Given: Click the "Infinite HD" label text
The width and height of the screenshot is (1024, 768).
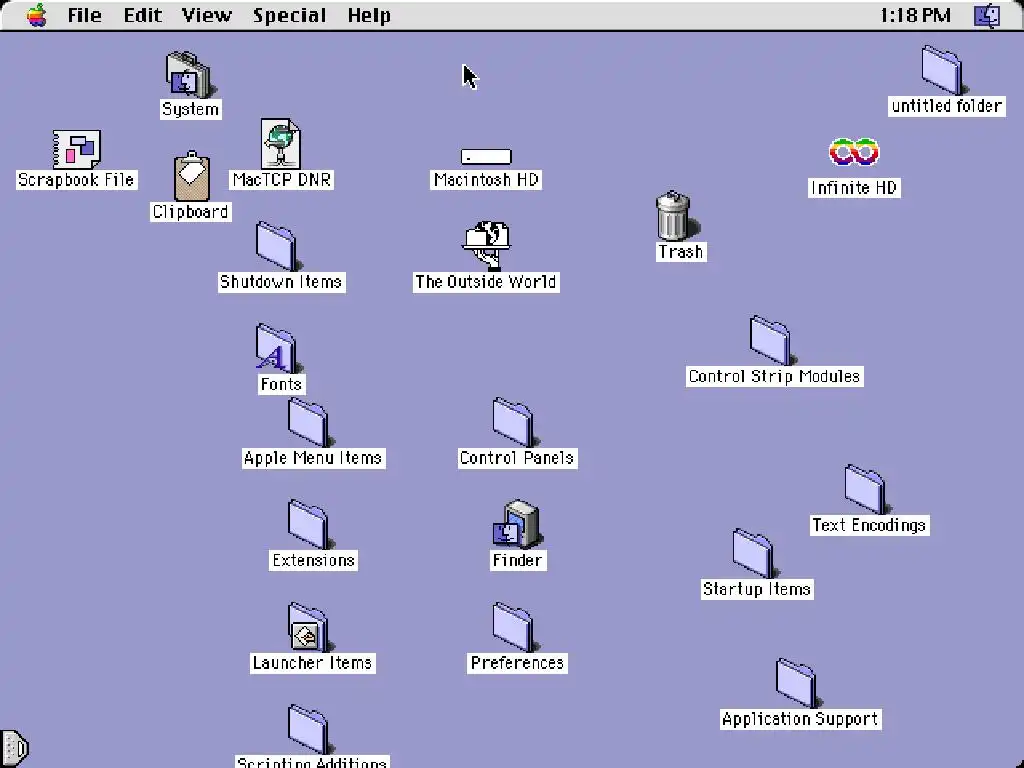Looking at the screenshot, I should 854,188.
